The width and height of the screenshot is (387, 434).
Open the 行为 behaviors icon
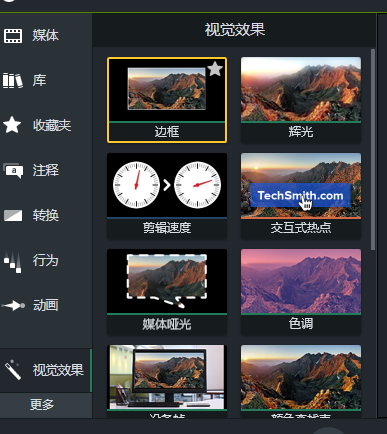[13, 262]
